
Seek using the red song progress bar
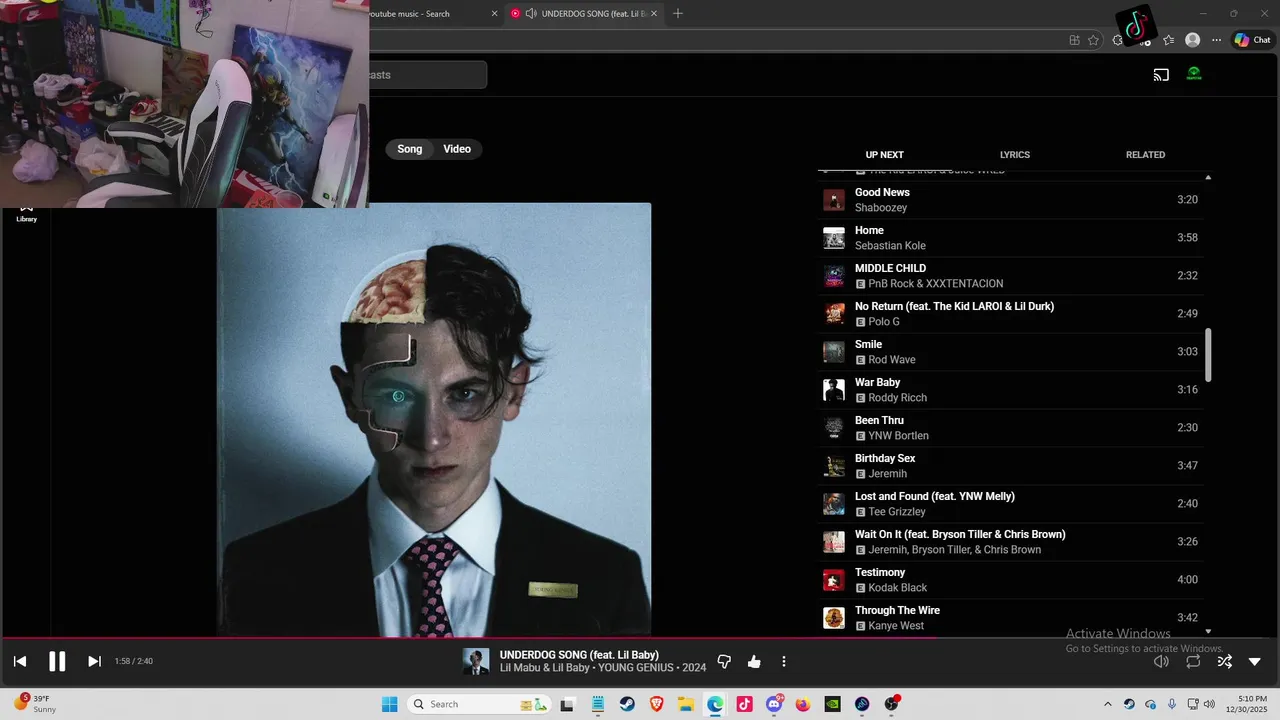(x=640, y=637)
